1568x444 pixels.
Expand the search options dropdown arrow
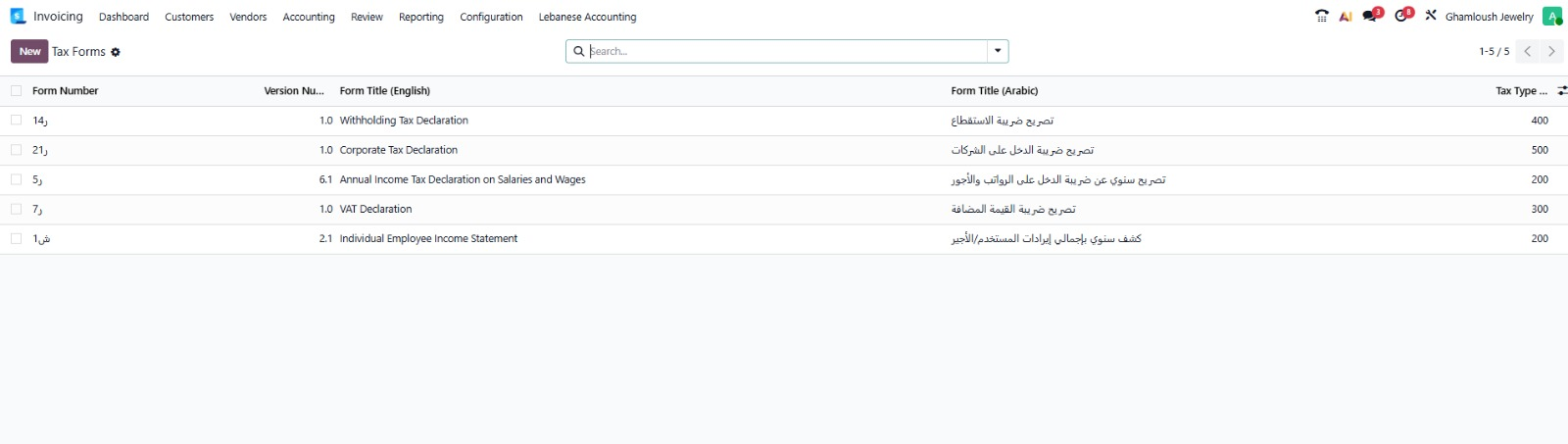(998, 51)
